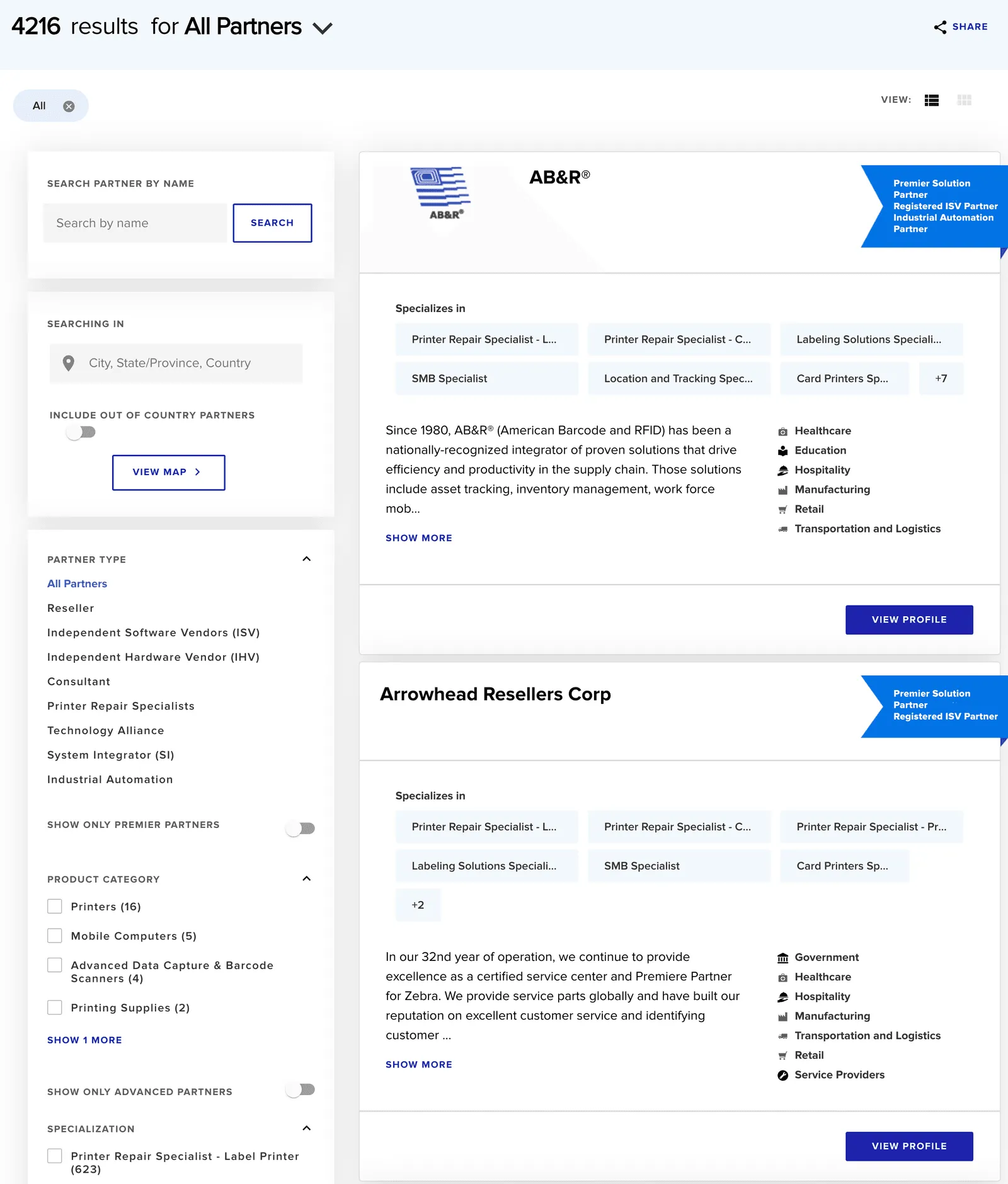This screenshot has height=1184, width=1008.
Task: Click Printer Repair Specialist - Pr... tag
Action: point(872,827)
